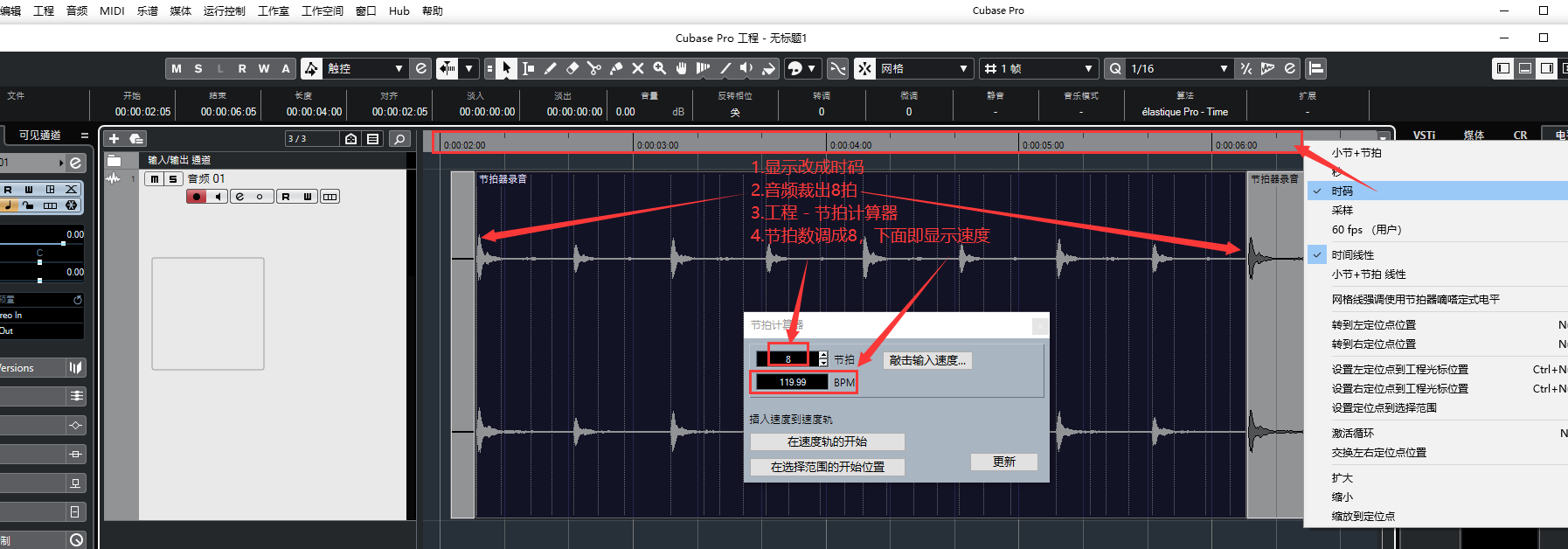Open the 运行控制 menu

click(224, 10)
